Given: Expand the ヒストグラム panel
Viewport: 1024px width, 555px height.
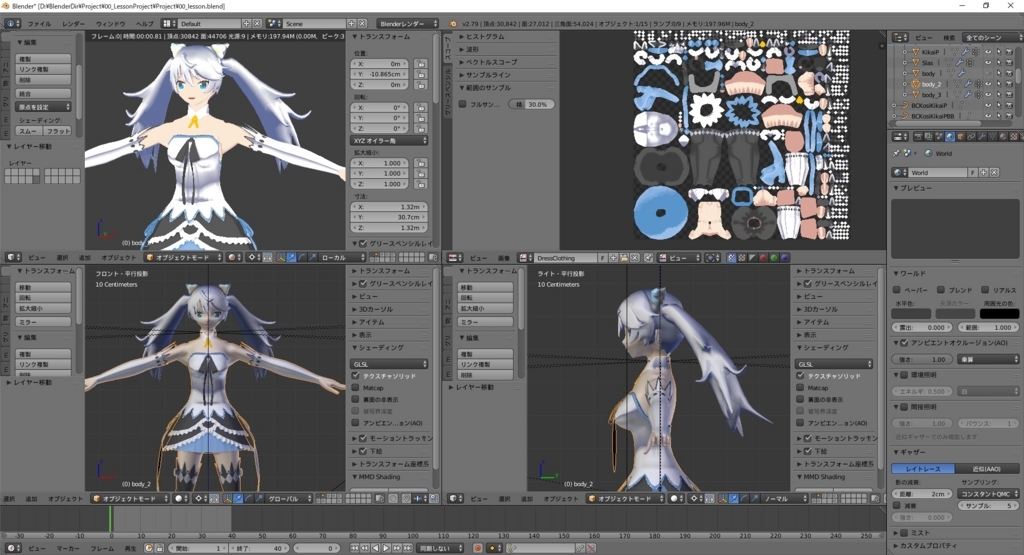Looking at the screenshot, I should tap(485, 37).
